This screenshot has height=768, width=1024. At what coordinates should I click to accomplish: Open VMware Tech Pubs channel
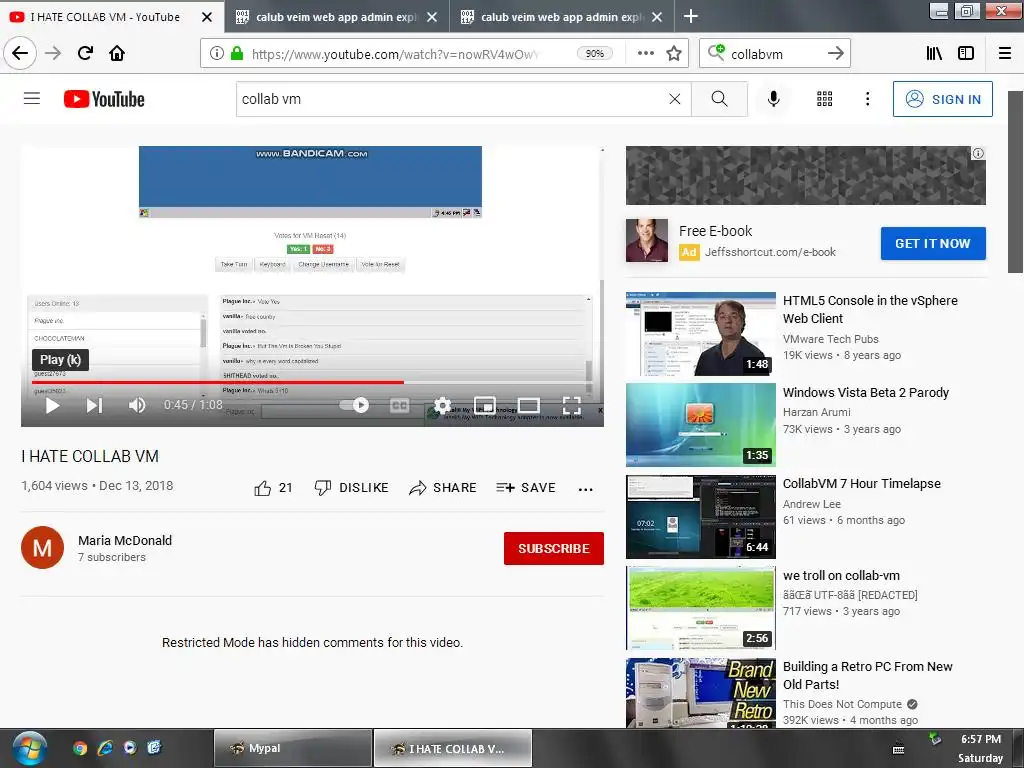coord(831,339)
